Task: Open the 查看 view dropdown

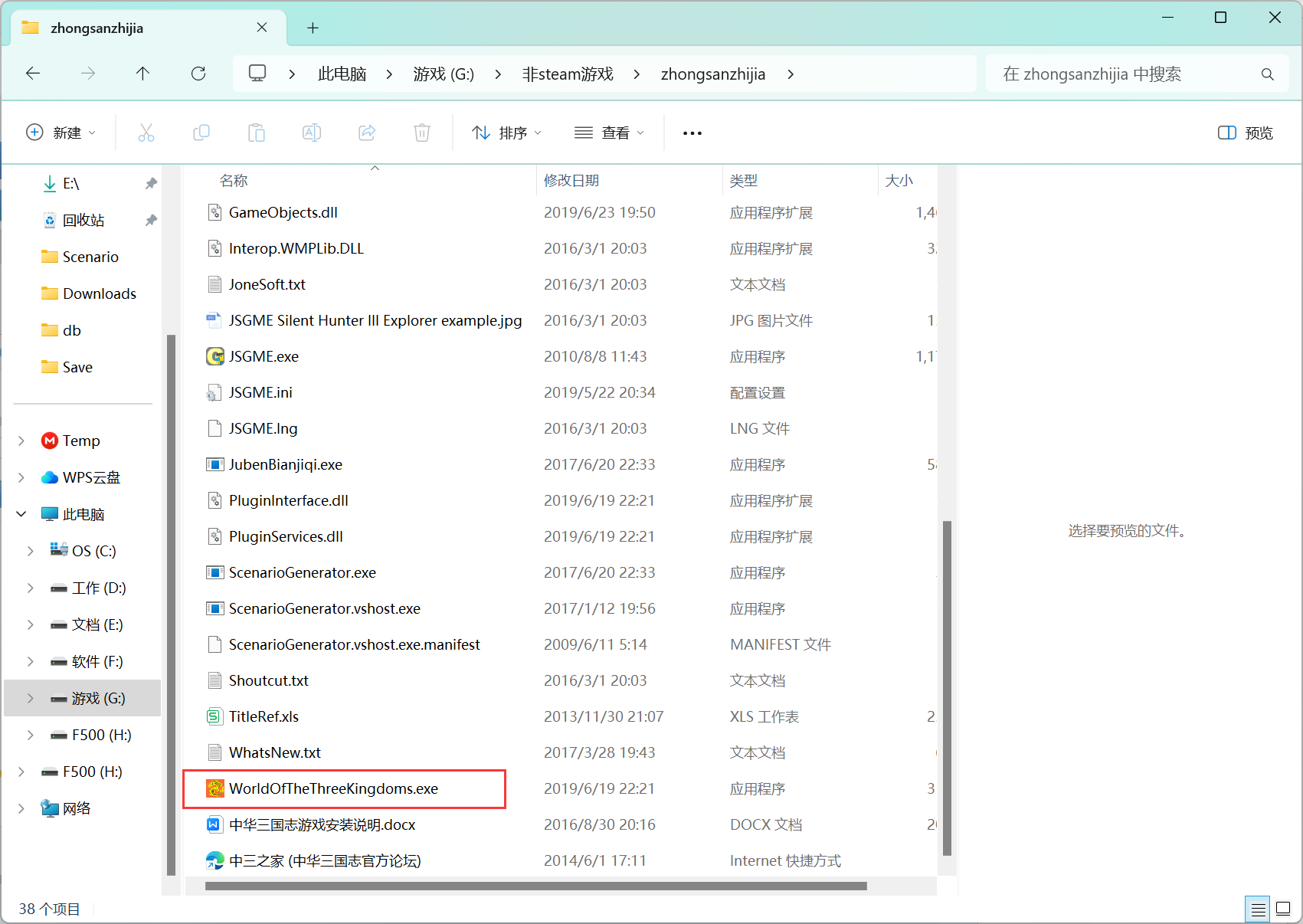Action: [x=610, y=133]
